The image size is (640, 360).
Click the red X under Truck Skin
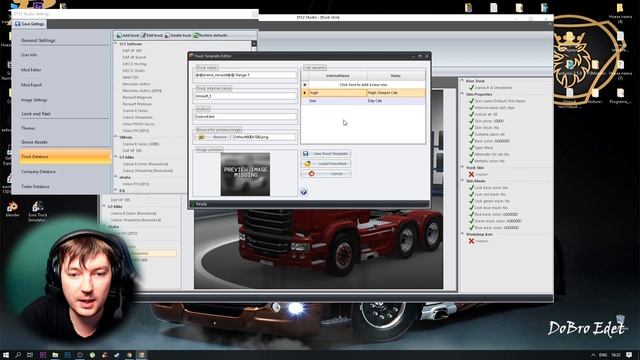(471, 174)
